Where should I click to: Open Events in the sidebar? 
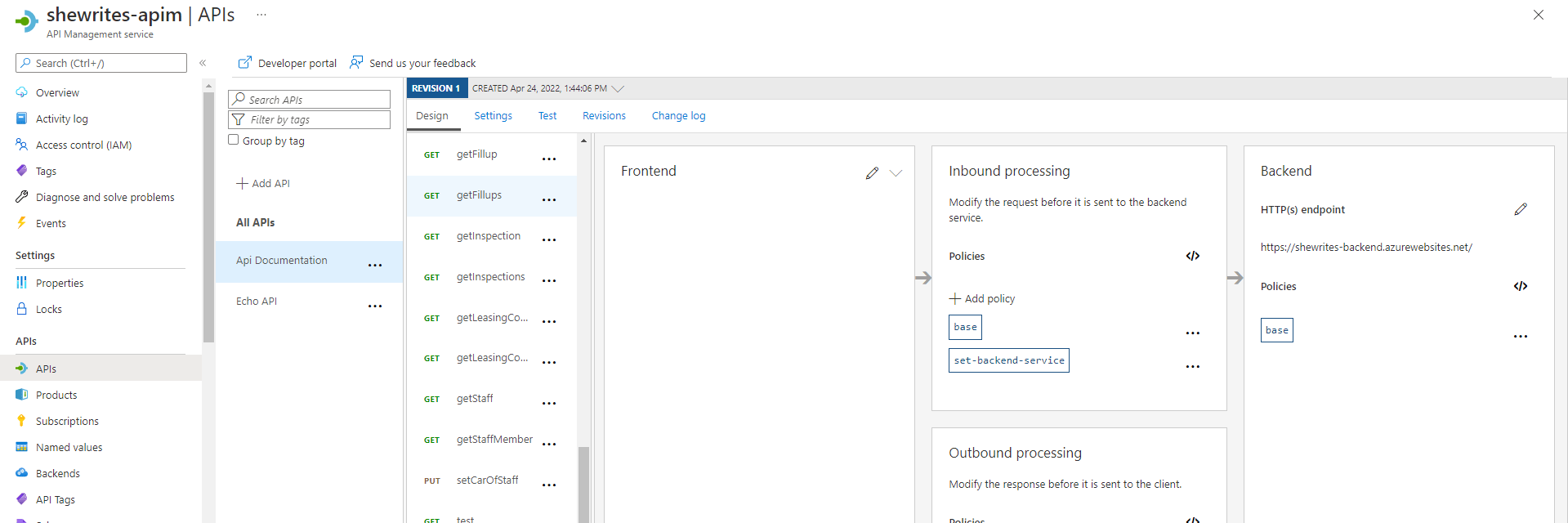pyautogui.click(x=51, y=223)
